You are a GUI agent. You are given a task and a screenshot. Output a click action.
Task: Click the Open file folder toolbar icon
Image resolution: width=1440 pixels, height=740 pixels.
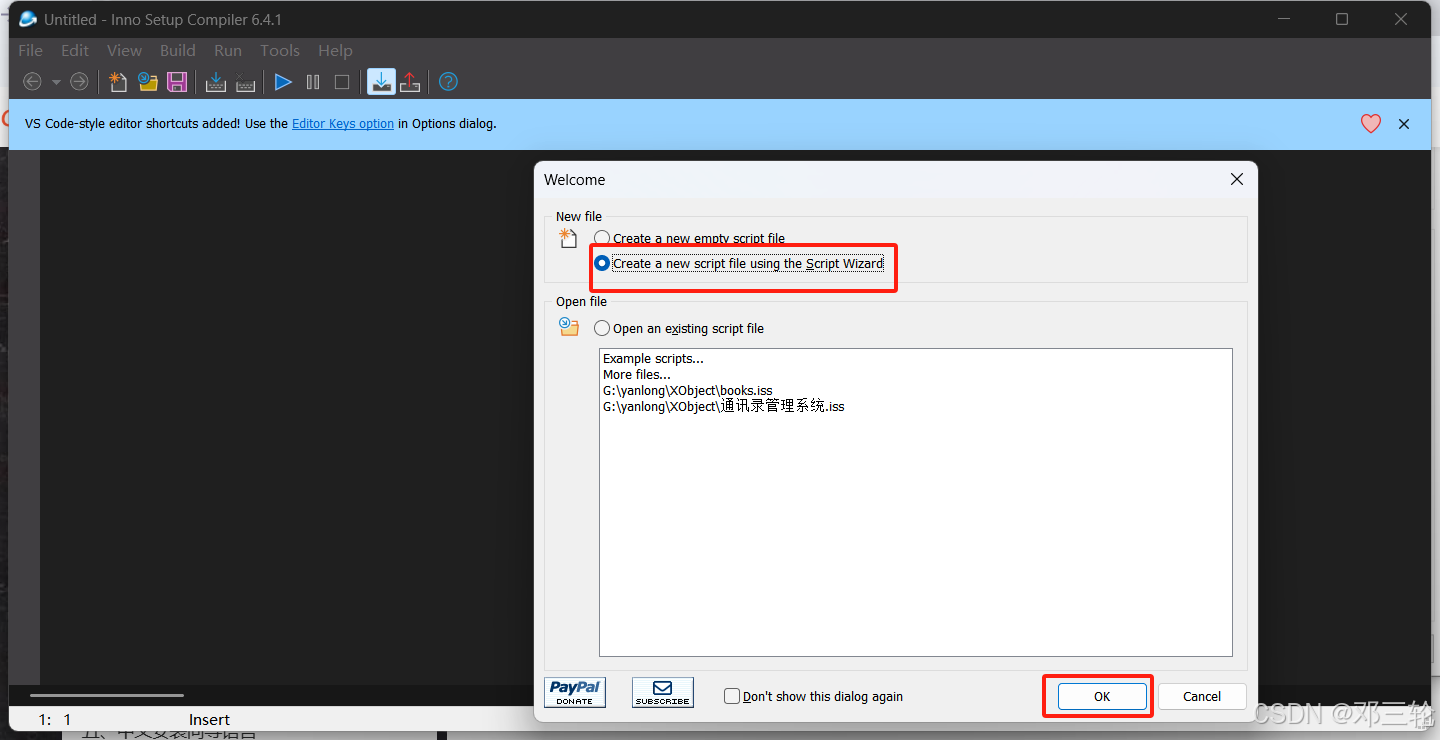point(148,82)
